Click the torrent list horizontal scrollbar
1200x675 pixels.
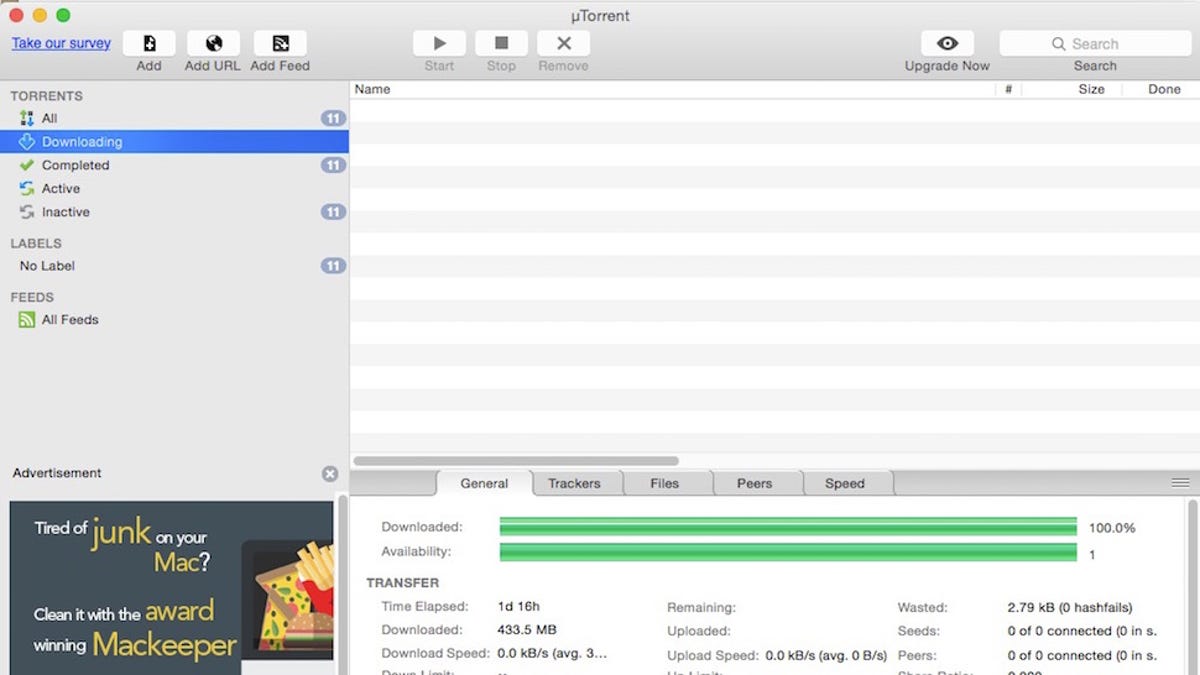tap(516, 461)
